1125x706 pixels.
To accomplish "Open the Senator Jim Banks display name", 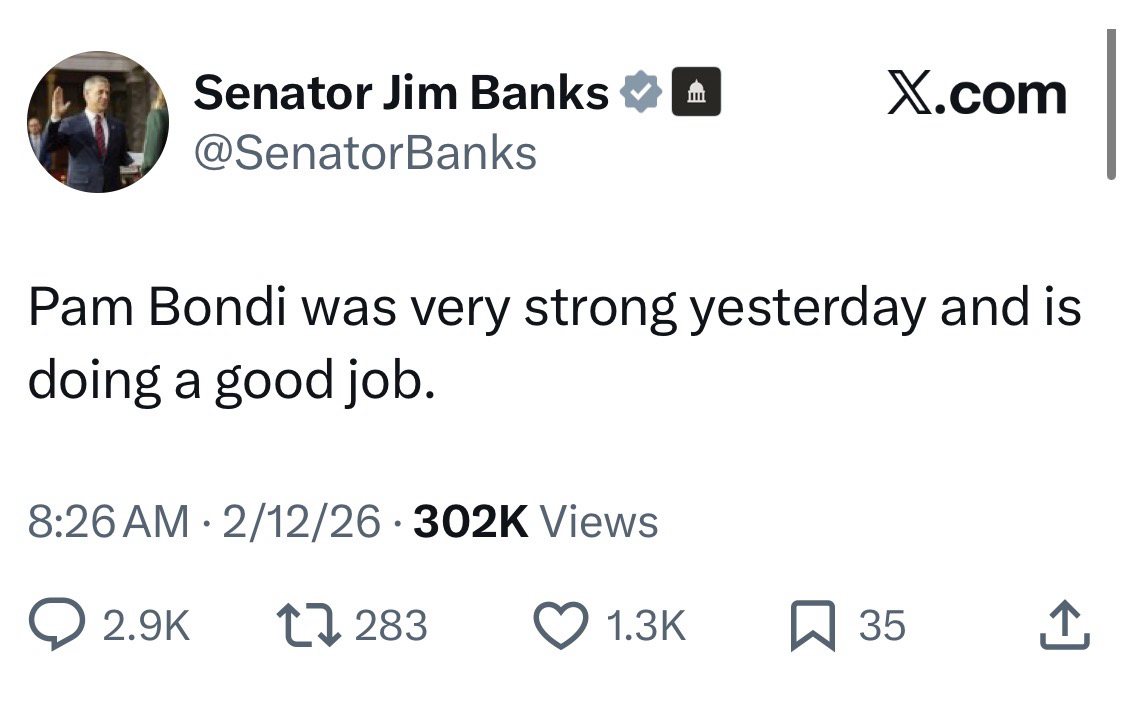I will click(400, 95).
